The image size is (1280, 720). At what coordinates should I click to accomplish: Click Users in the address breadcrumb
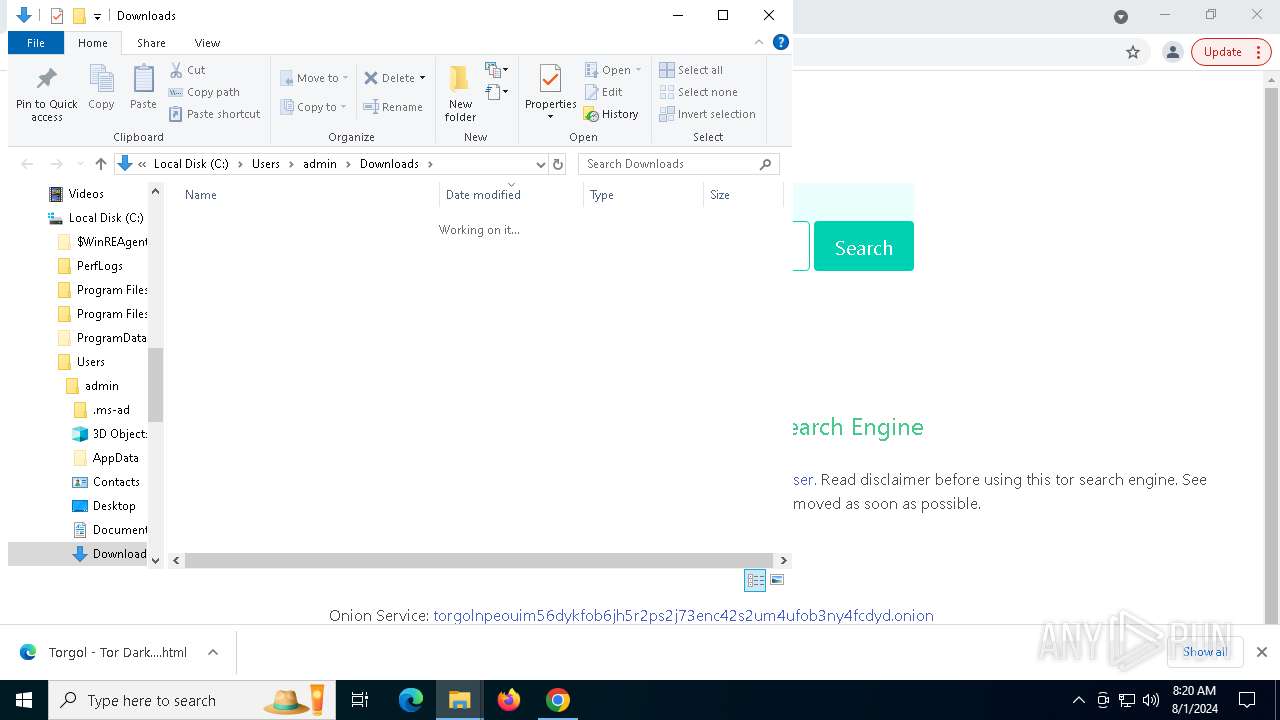(x=266, y=164)
